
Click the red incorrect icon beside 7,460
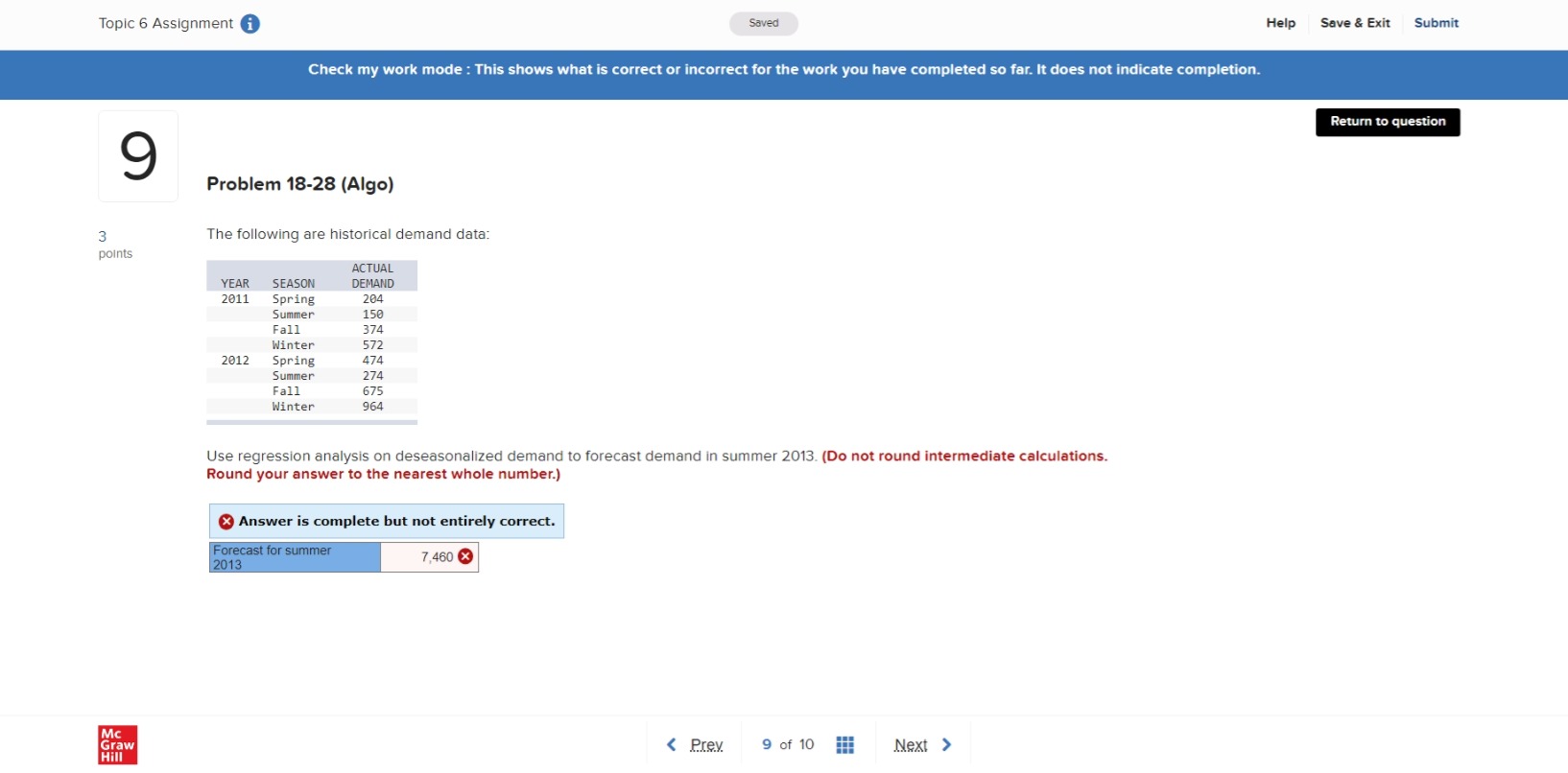465,556
